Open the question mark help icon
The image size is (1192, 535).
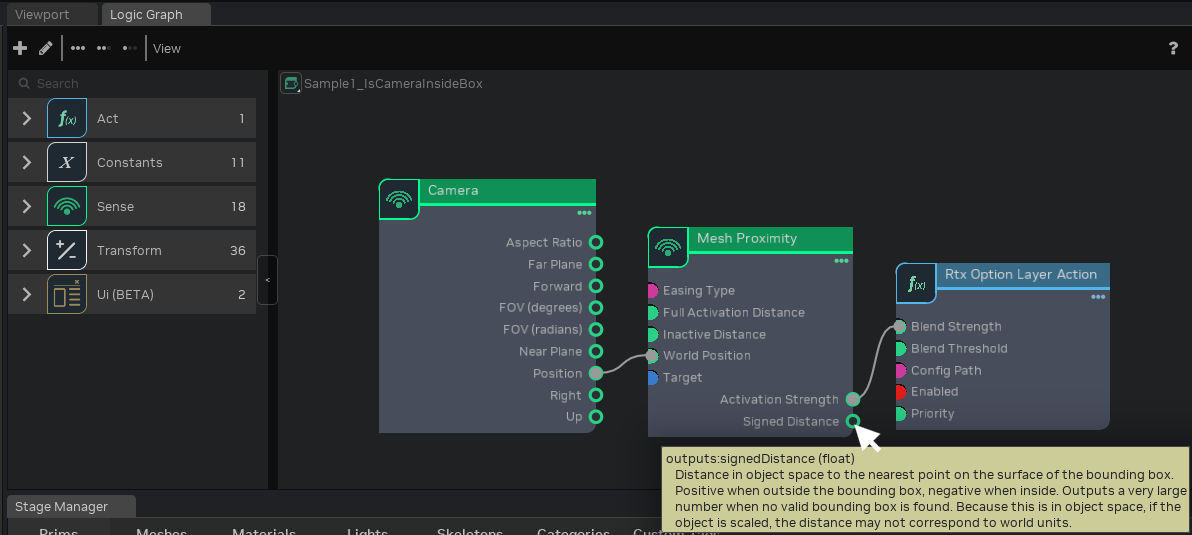point(1173,48)
